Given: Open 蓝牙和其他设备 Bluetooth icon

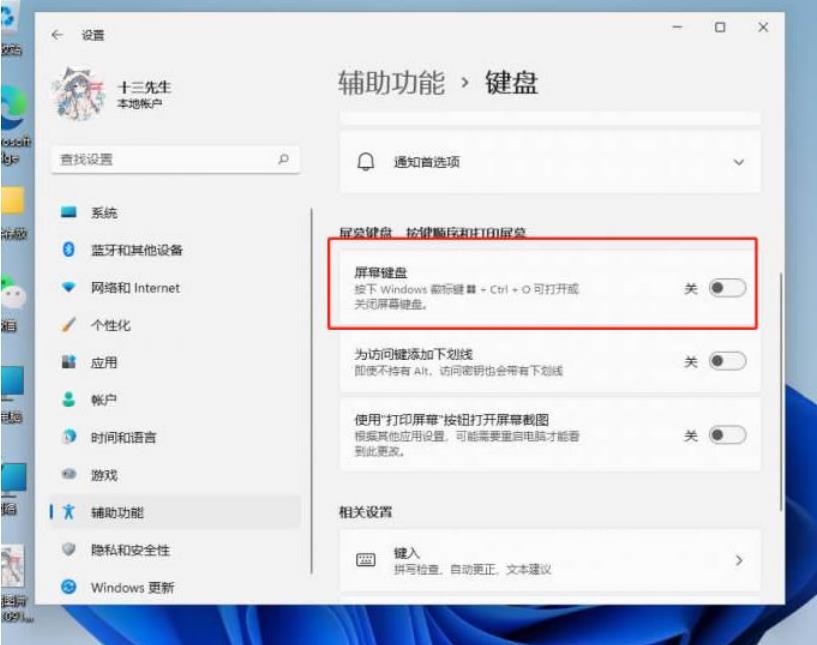Looking at the screenshot, I should point(68,250).
